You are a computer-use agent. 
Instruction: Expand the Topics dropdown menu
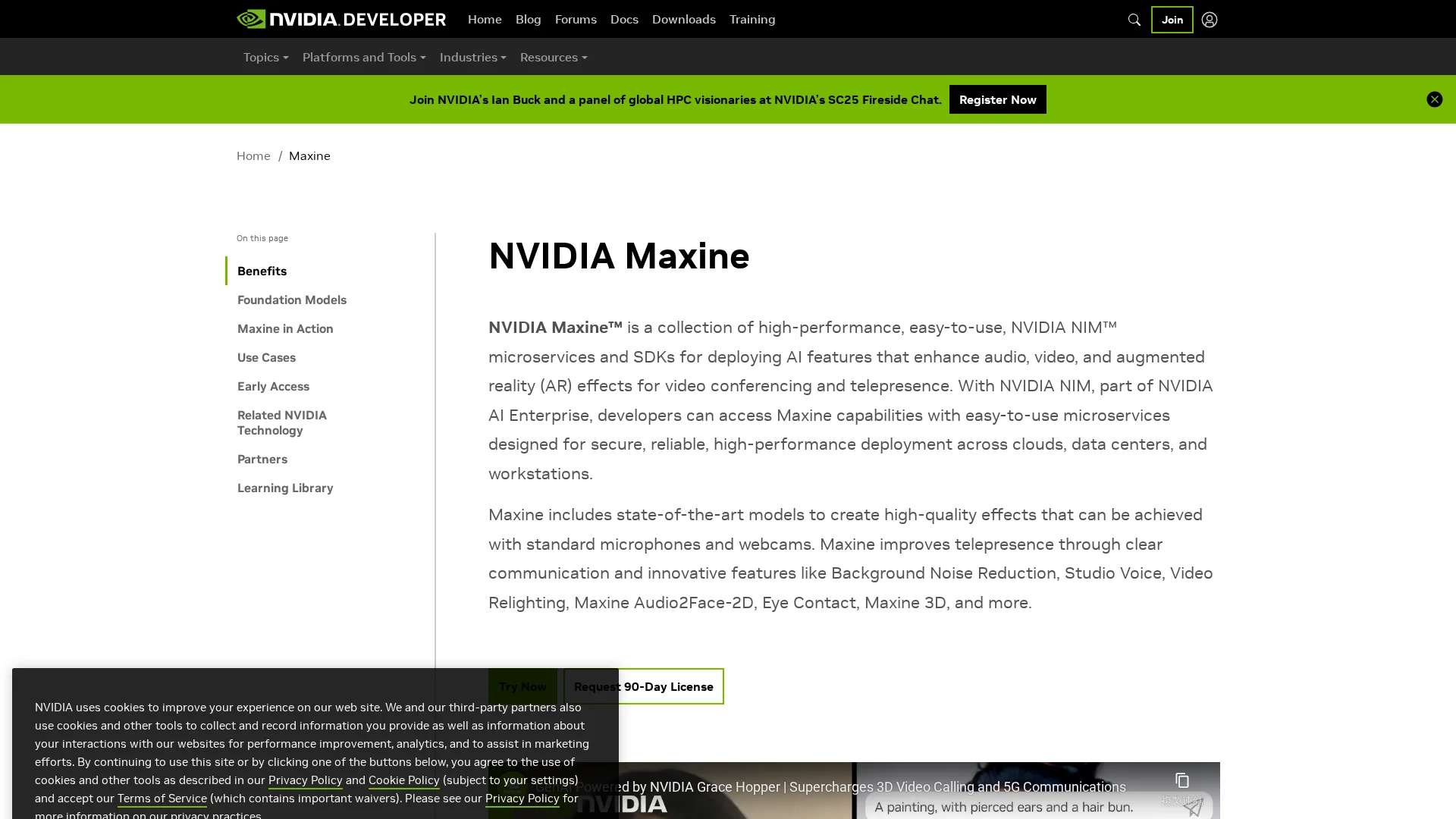[265, 57]
